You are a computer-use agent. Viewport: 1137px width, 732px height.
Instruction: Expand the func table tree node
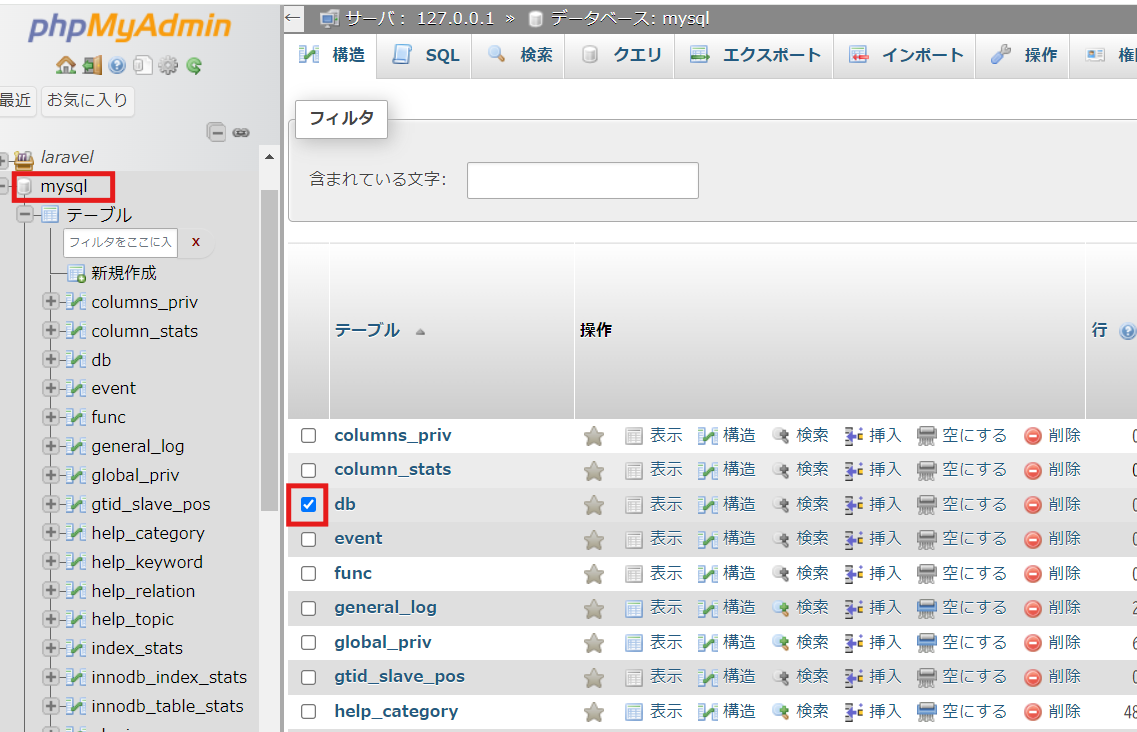(x=51, y=417)
